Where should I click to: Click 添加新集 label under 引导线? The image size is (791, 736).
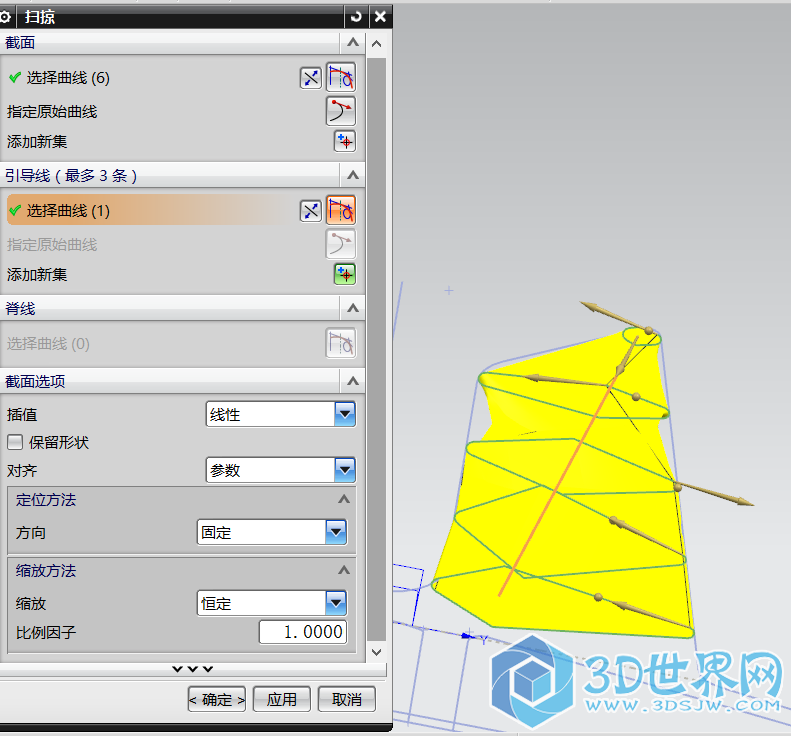(x=37, y=275)
